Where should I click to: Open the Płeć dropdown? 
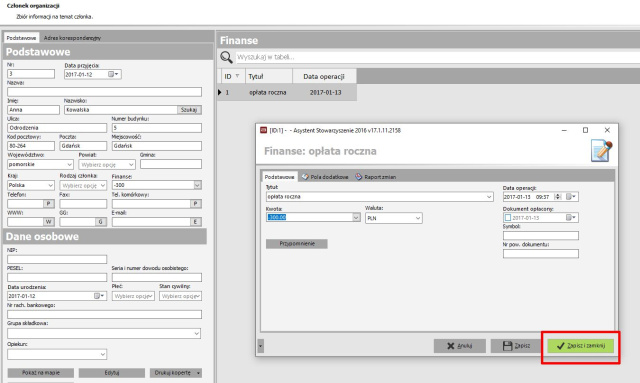pos(151,296)
